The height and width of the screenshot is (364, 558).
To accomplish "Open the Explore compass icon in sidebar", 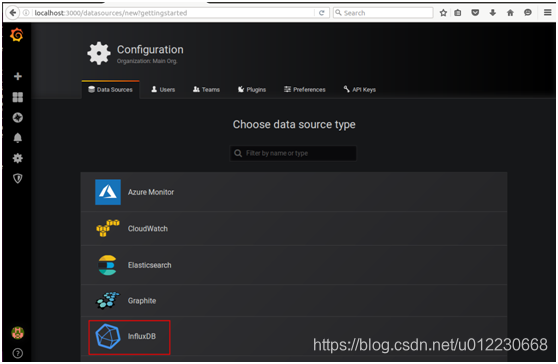I will click(17, 117).
